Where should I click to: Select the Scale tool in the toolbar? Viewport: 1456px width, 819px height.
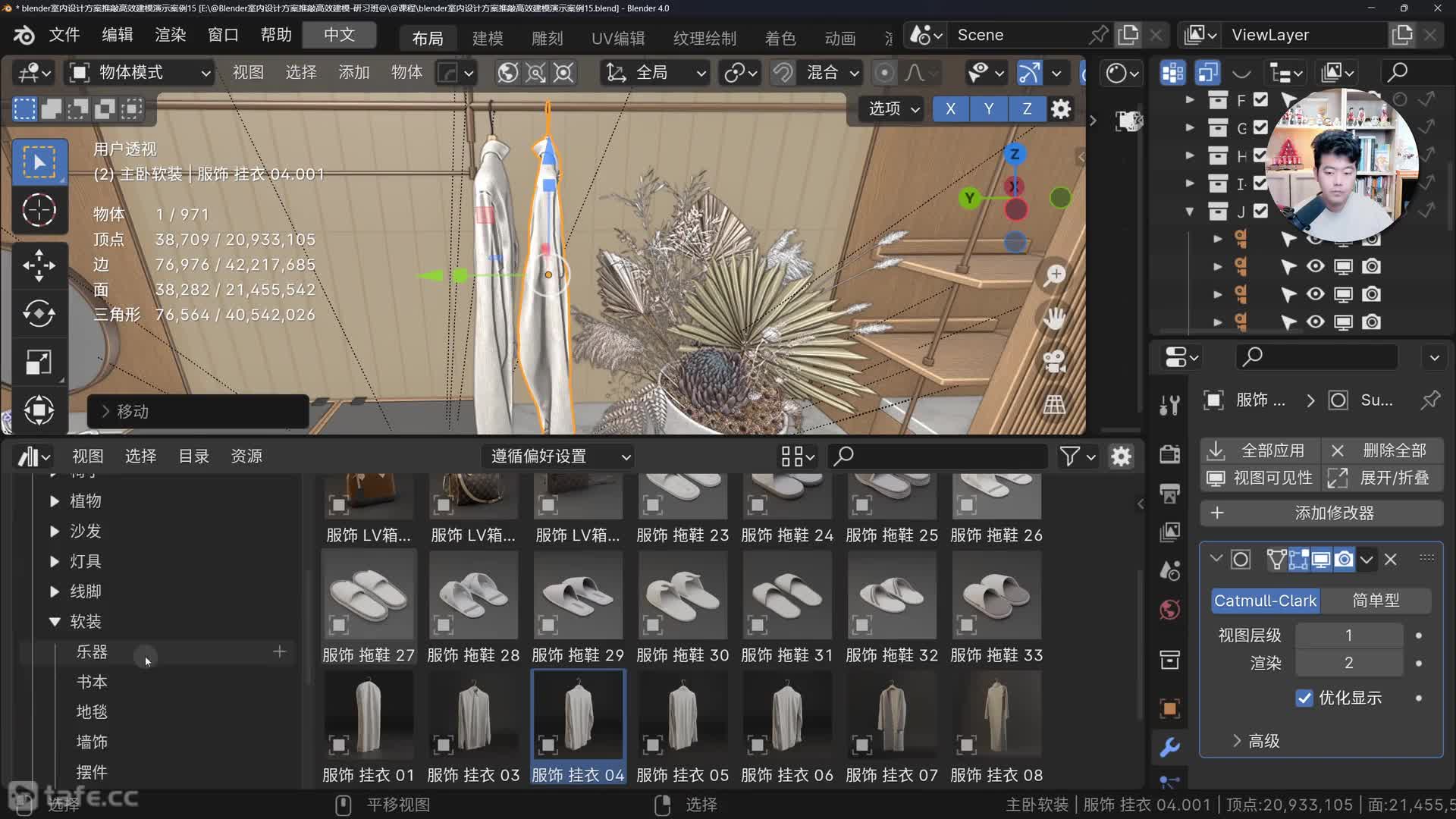click(39, 362)
